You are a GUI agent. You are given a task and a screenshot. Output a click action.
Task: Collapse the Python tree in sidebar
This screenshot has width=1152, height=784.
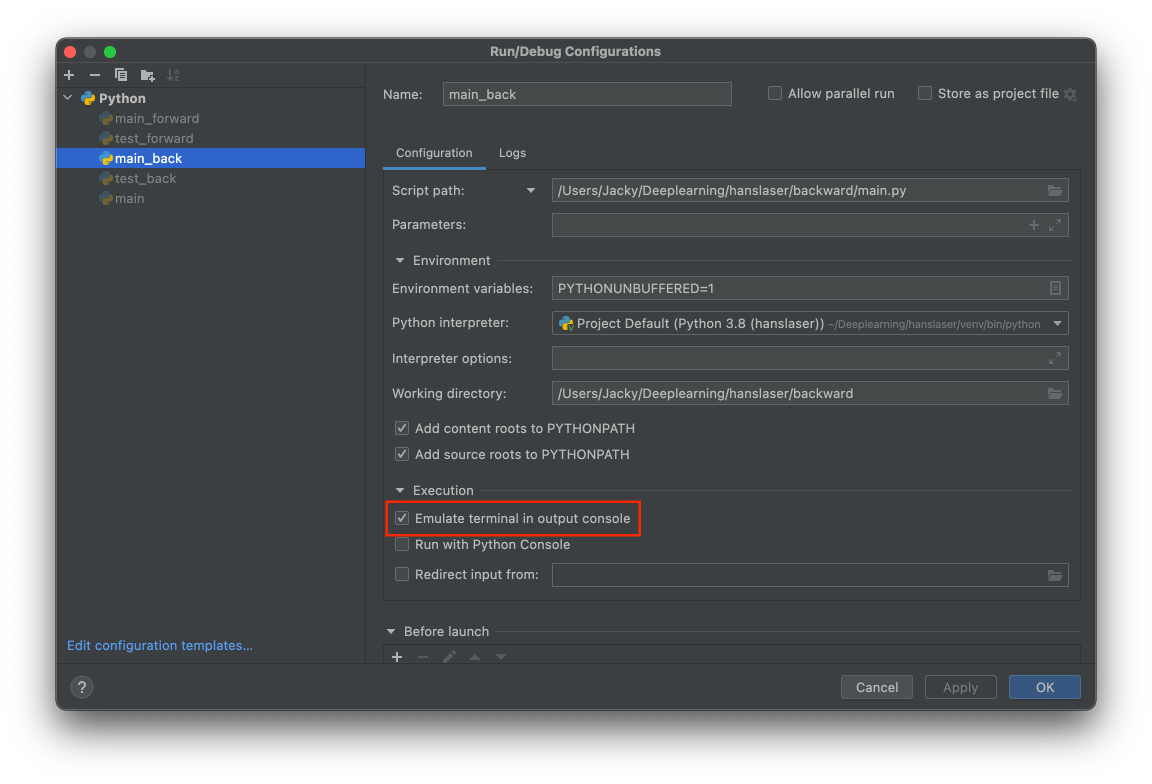click(x=67, y=98)
